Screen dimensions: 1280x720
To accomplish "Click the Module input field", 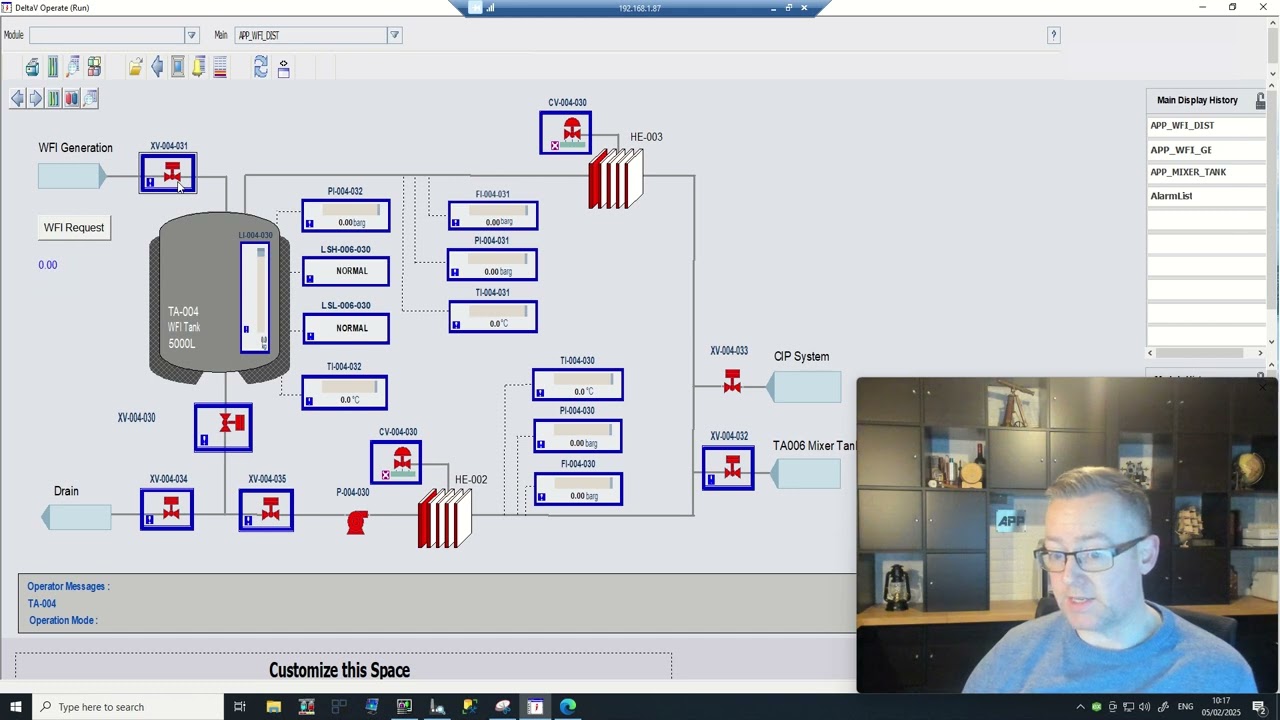I will coord(107,35).
